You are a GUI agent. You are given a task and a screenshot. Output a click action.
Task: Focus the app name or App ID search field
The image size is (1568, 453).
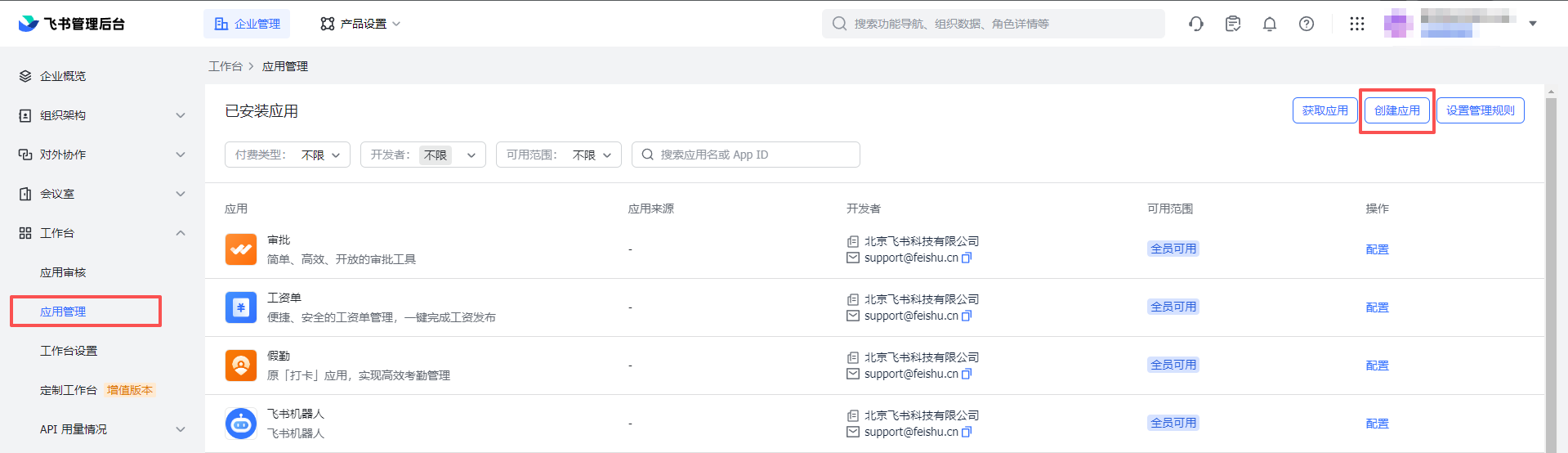[x=752, y=155]
